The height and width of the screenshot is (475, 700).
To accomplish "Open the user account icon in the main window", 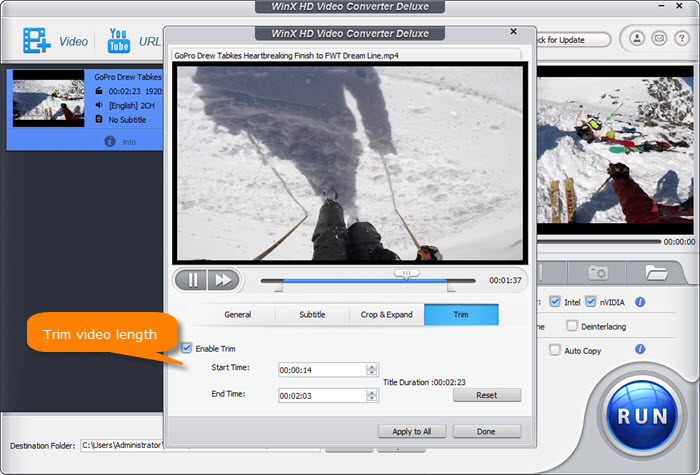I will click(637, 38).
